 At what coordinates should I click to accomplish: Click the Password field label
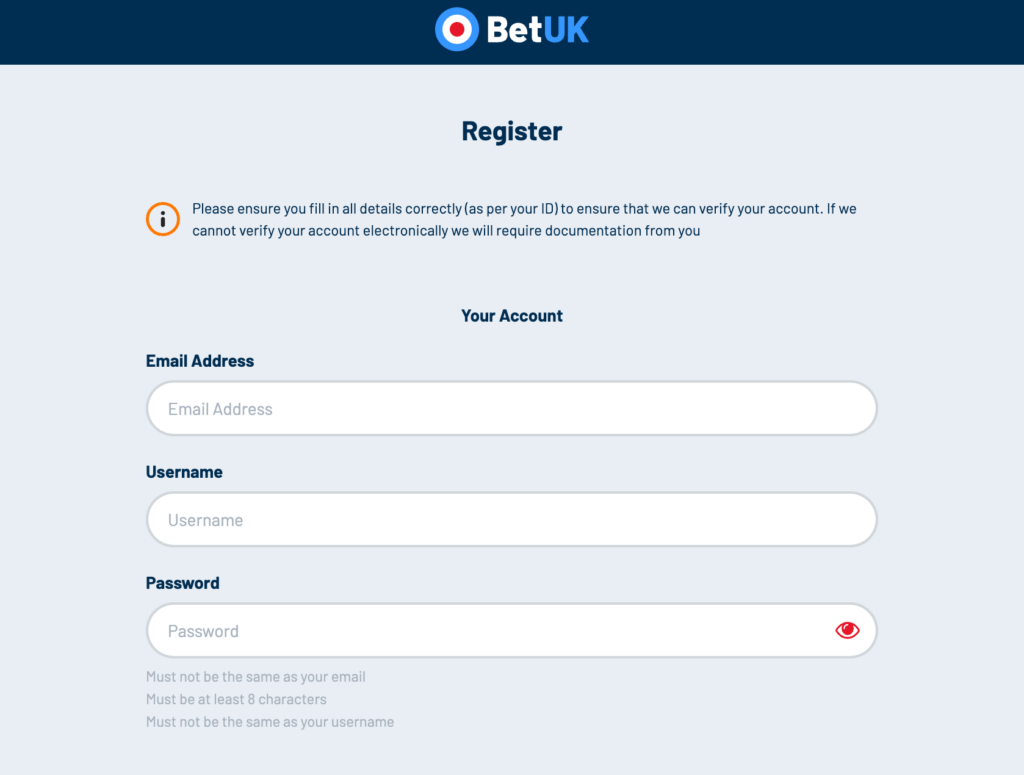click(x=182, y=582)
